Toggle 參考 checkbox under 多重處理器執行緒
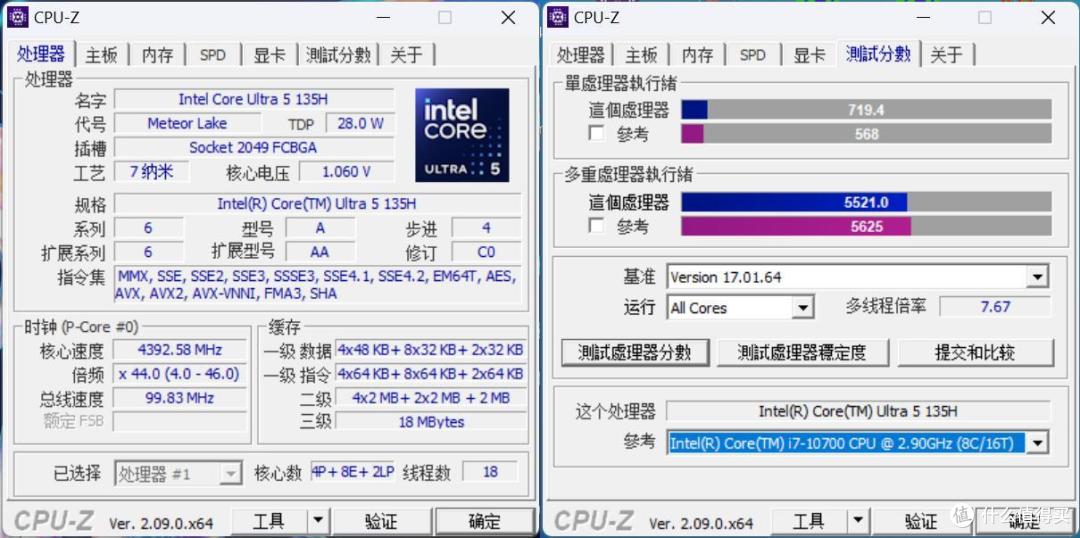Viewport: 1080px width, 538px height. point(596,226)
